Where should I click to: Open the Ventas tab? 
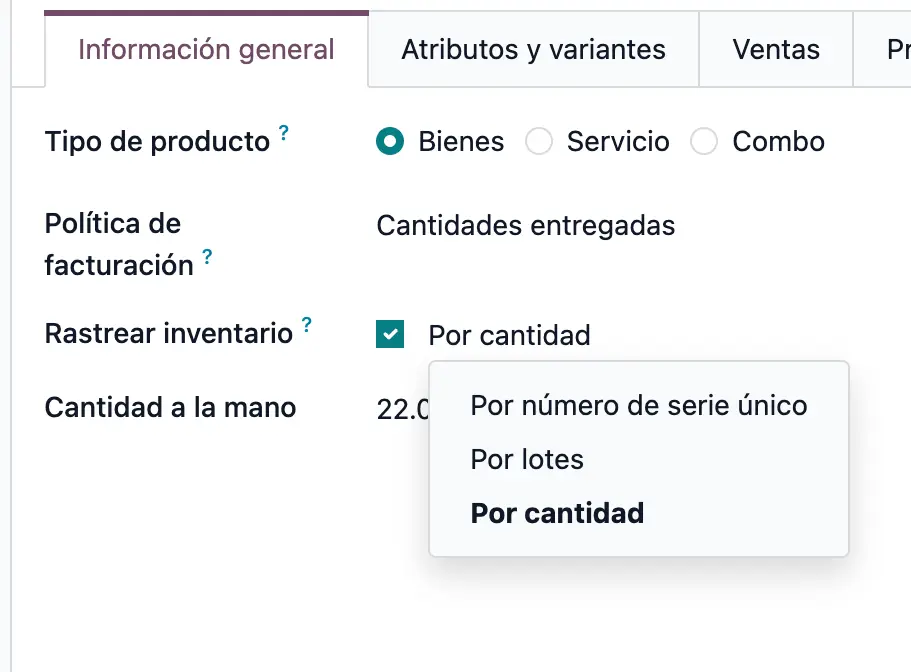coord(776,49)
